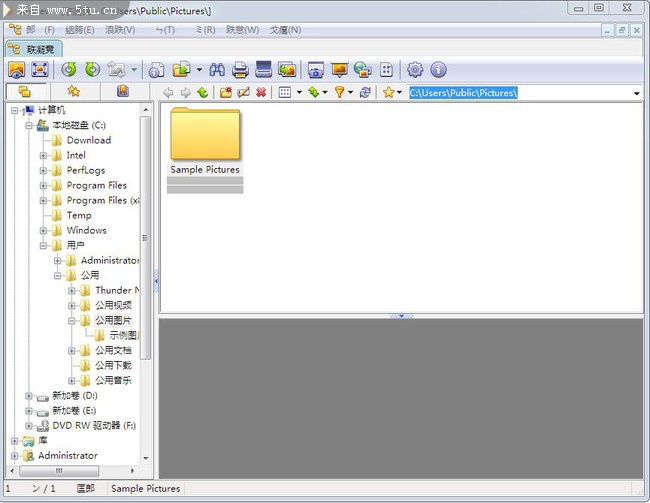Viewport: 650px width, 503px height.
Task: Open search with the binoculars icon
Action: point(217,70)
